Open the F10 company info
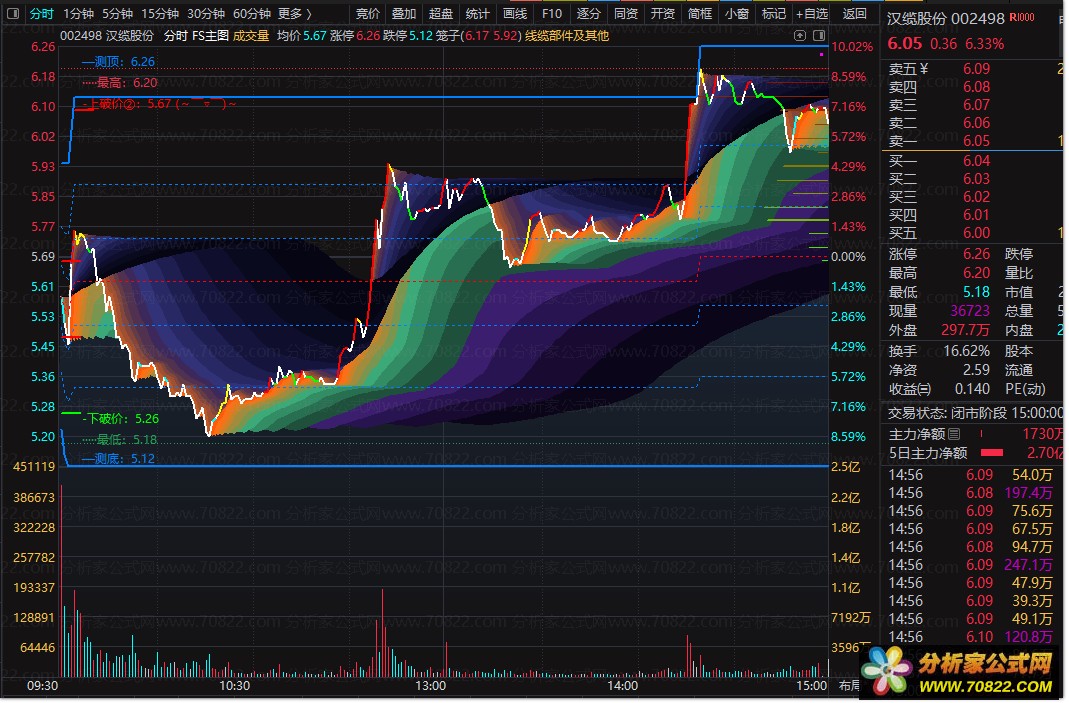The image size is (1069, 703). (x=552, y=14)
